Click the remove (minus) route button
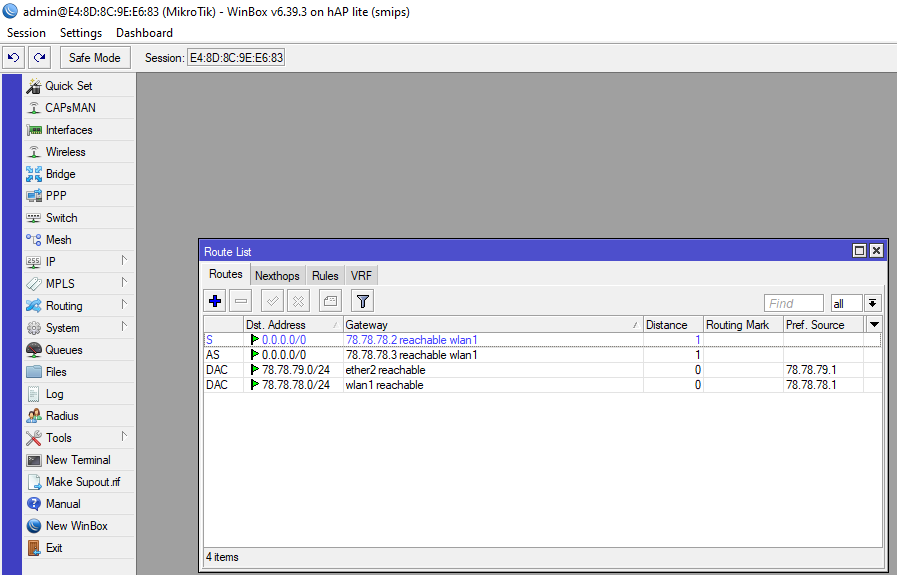Viewport: 897px width, 575px height. 241,301
